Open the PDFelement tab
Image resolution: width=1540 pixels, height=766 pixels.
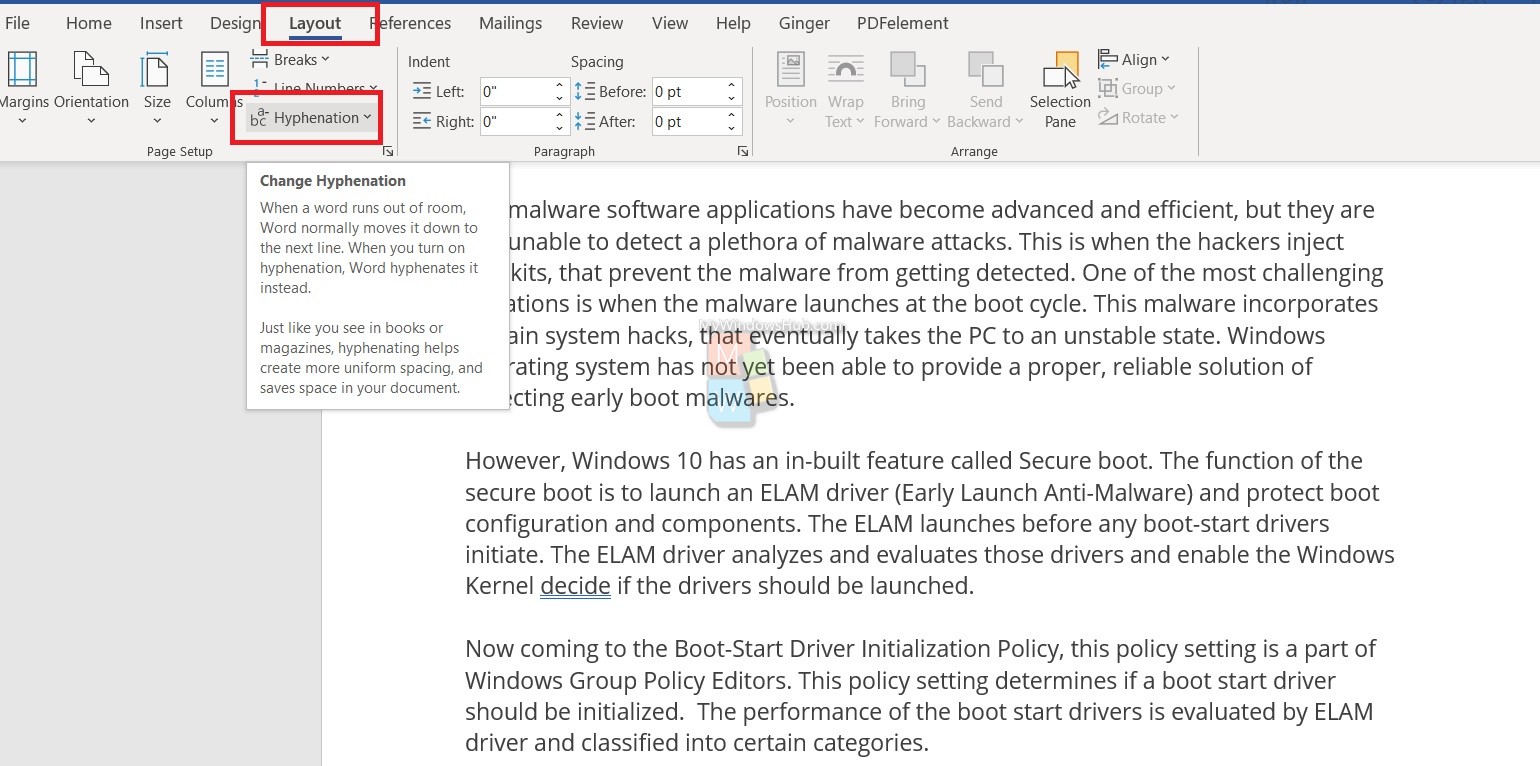[x=903, y=23]
